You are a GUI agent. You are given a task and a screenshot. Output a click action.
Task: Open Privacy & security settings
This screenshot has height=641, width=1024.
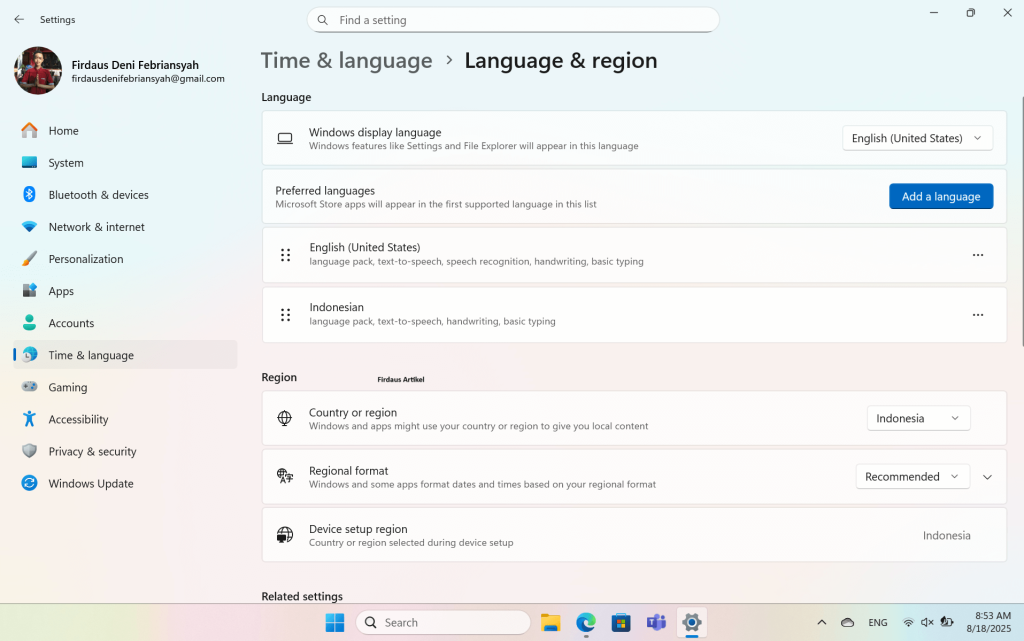coord(92,451)
